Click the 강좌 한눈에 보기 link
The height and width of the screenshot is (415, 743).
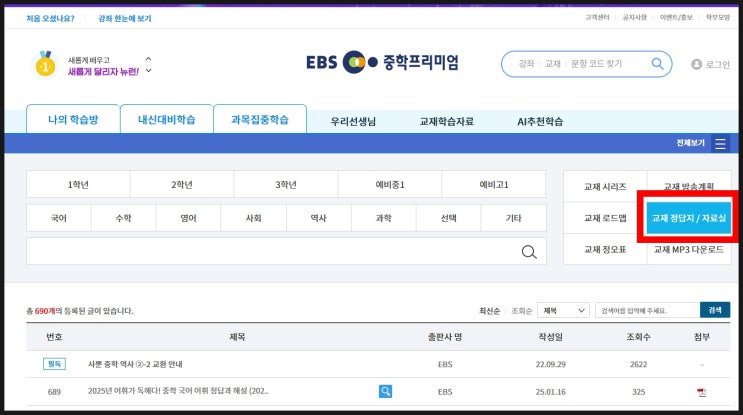(125, 18)
